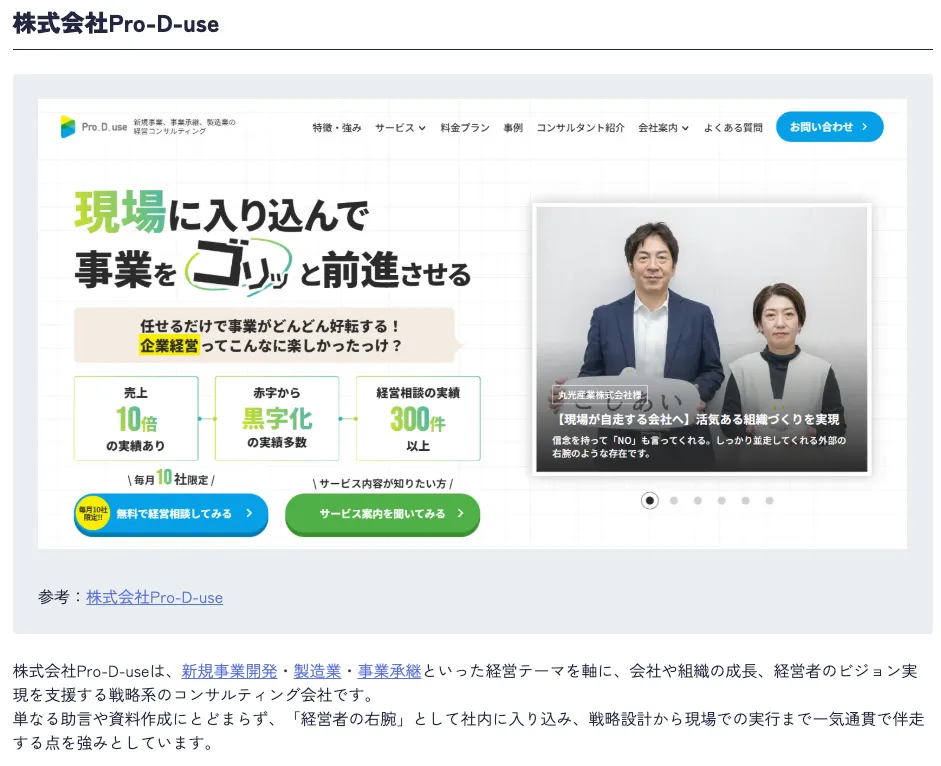Click the yellow 毎月10社限定 badge icon
Screen dimensions: 941x766
(91, 512)
